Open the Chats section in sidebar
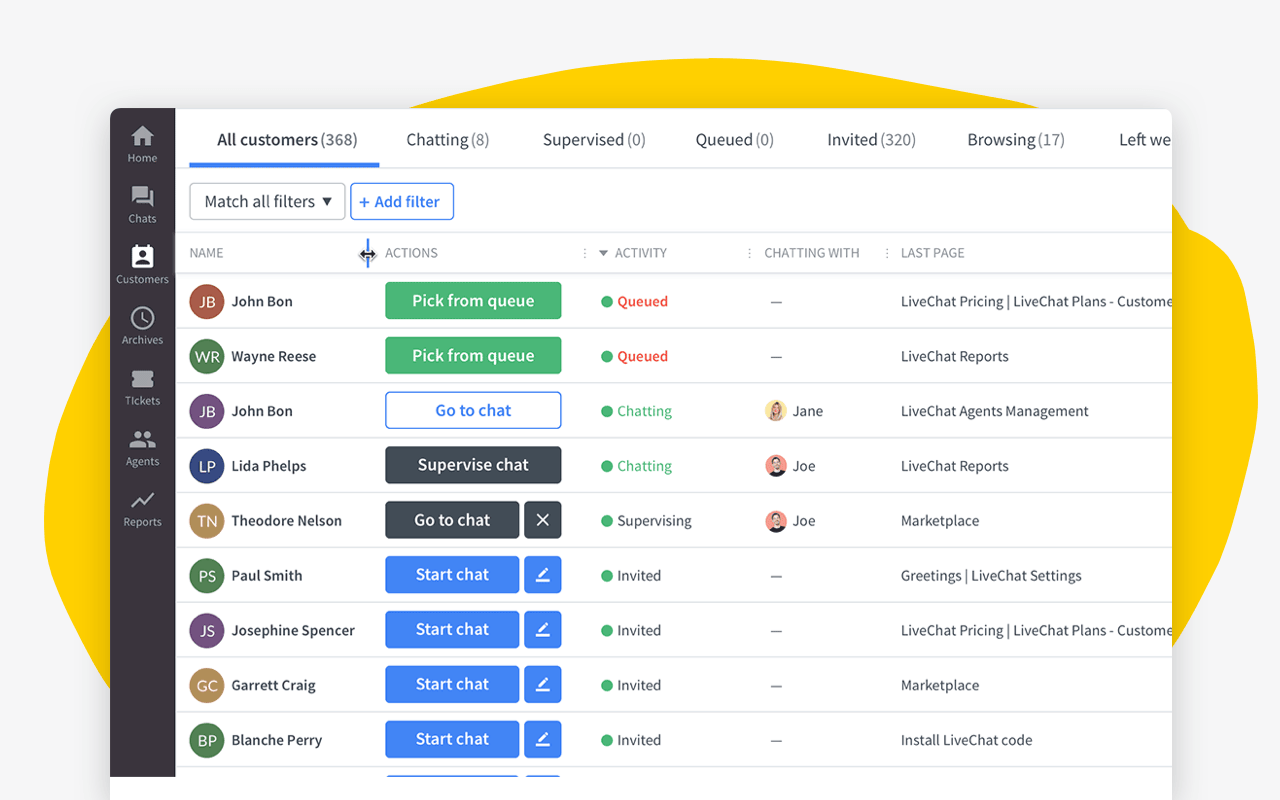1280x800 pixels. (142, 205)
